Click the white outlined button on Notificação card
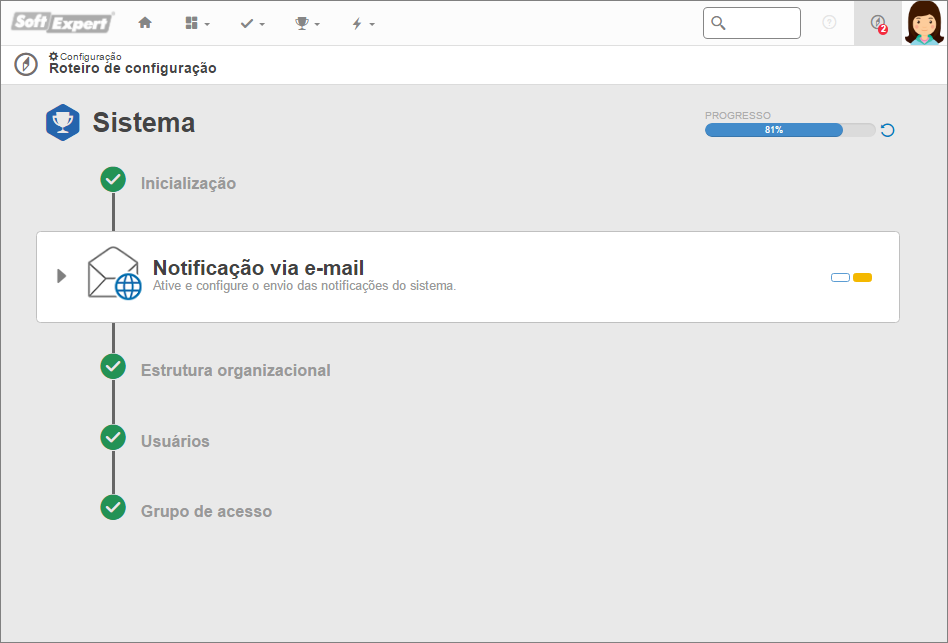This screenshot has width=948, height=643. pyautogui.click(x=840, y=277)
